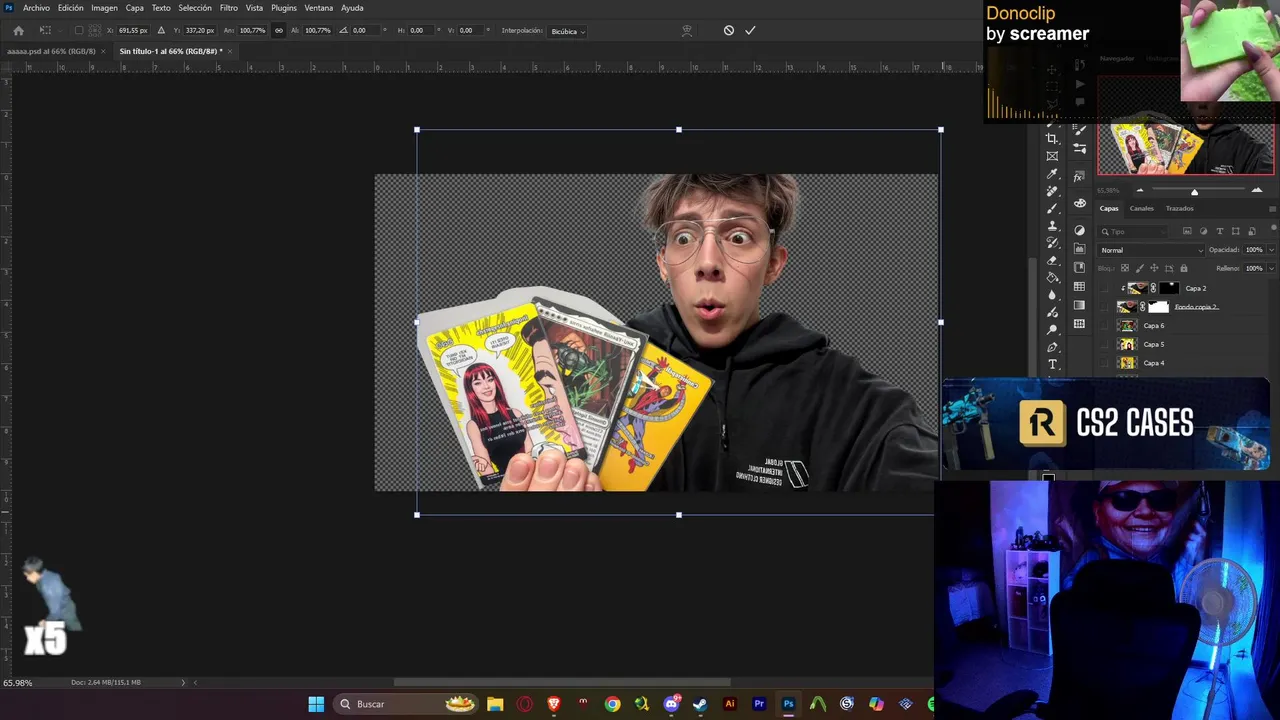Commit the transform with the checkmark

click(x=750, y=31)
